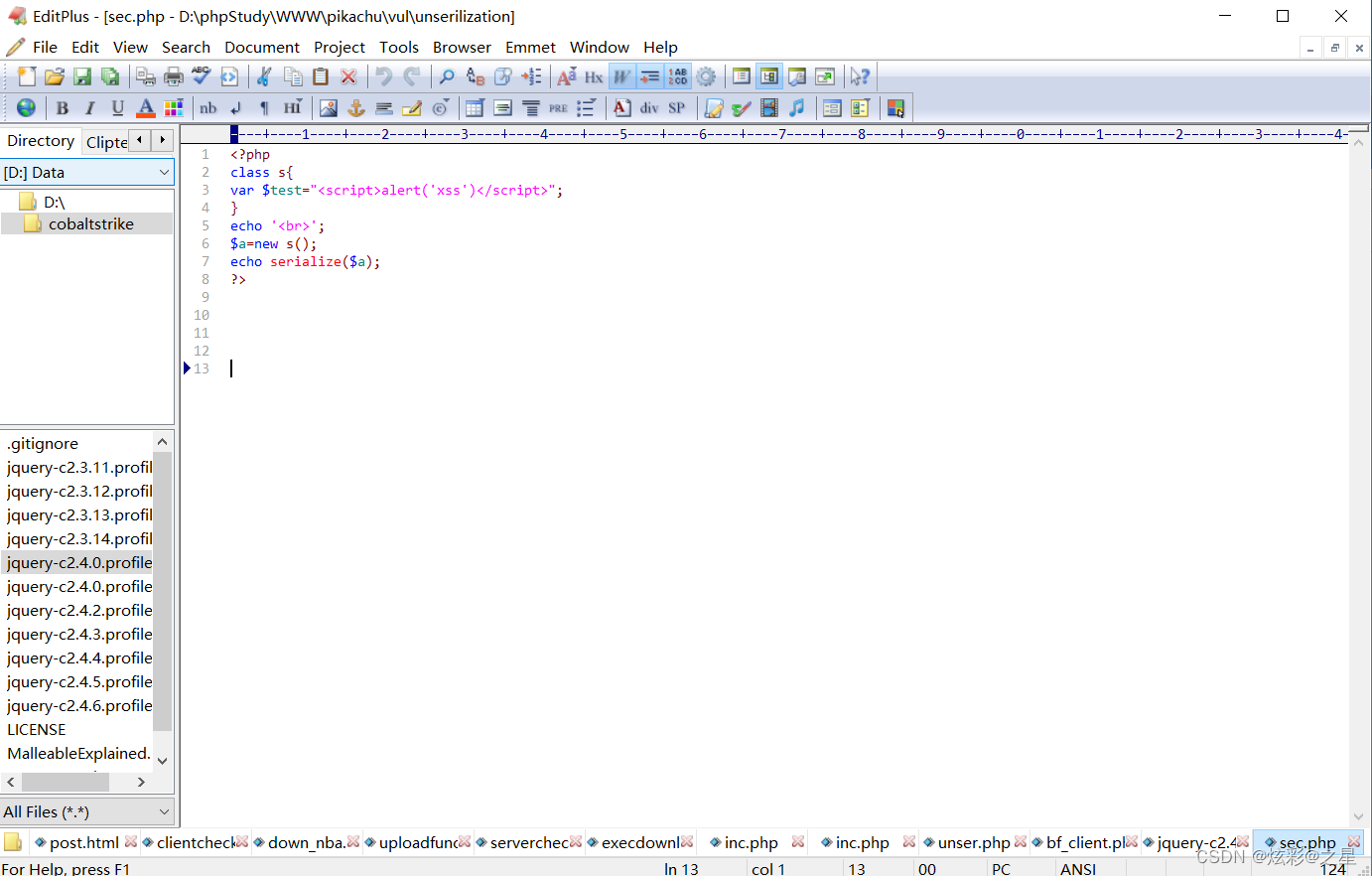Print the document
Image resolution: width=1372 pixels, height=876 pixels.
click(x=174, y=76)
